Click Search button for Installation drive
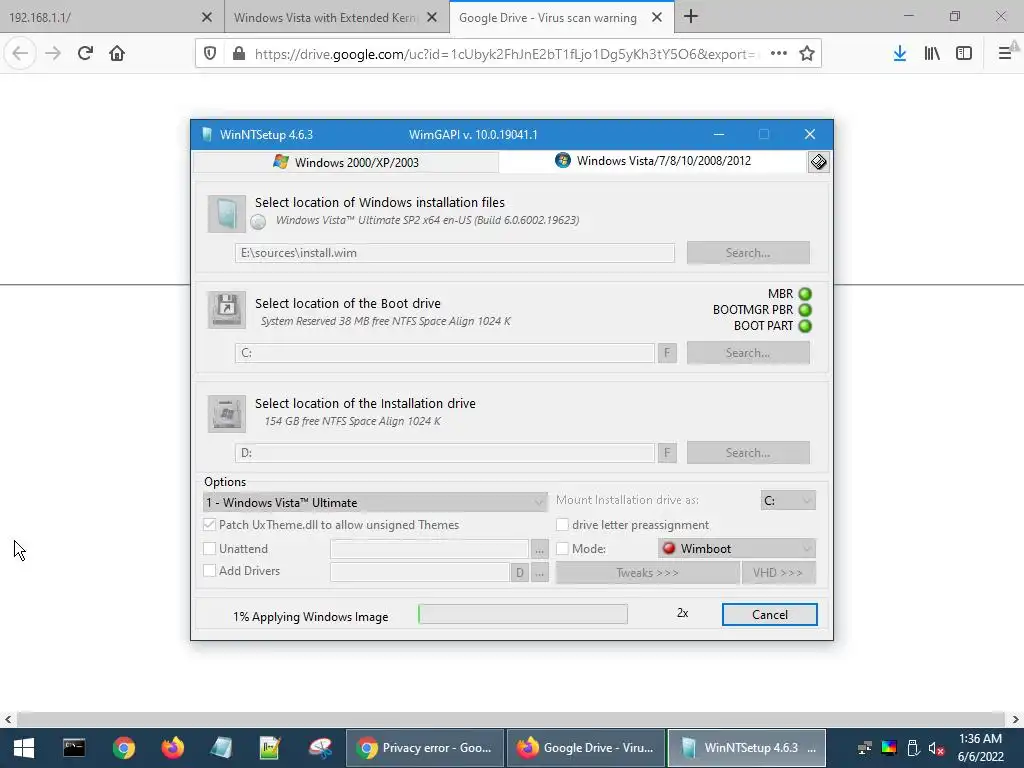 [748, 453]
